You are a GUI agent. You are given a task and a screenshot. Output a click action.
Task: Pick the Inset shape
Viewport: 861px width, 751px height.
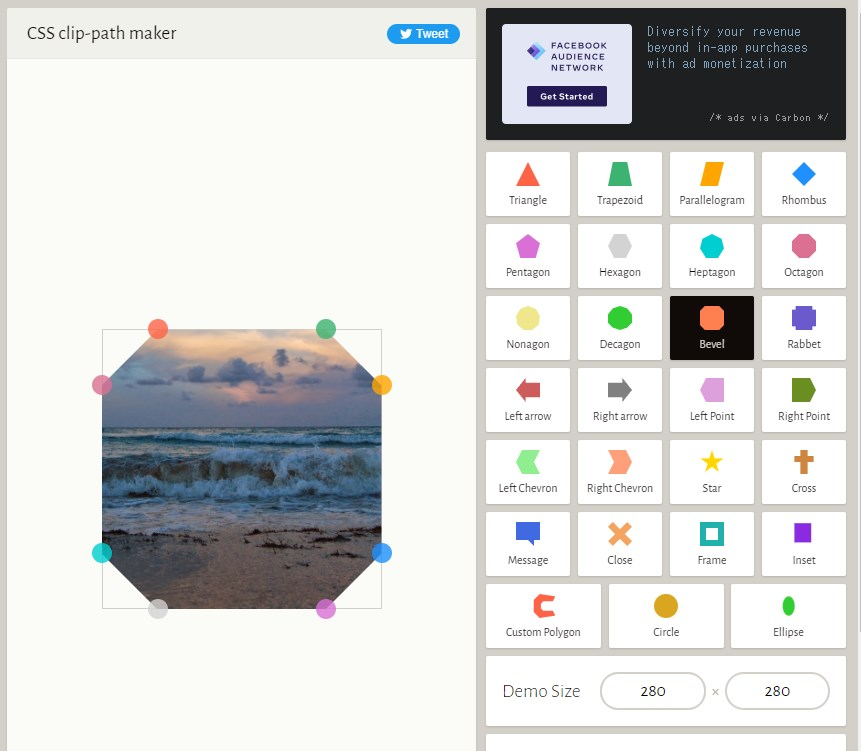coord(803,543)
